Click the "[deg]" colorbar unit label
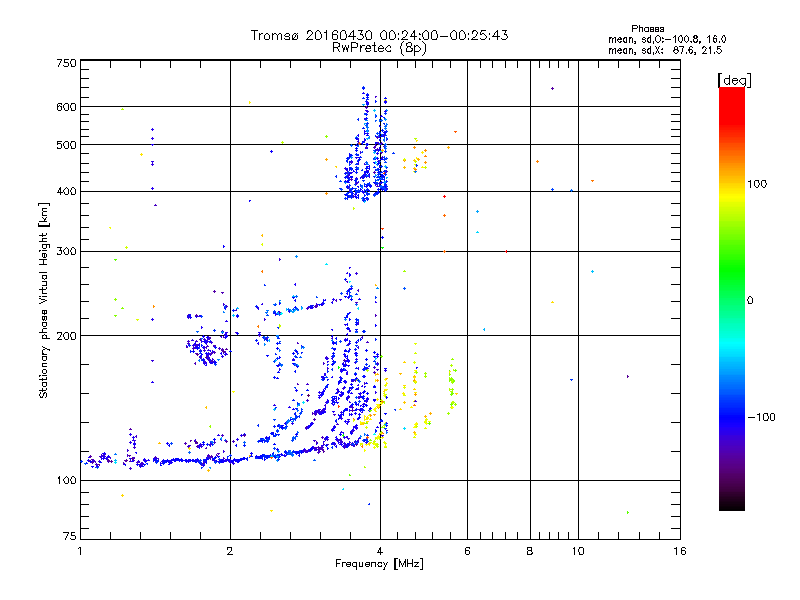The image size is (800, 600). pos(734,80)
